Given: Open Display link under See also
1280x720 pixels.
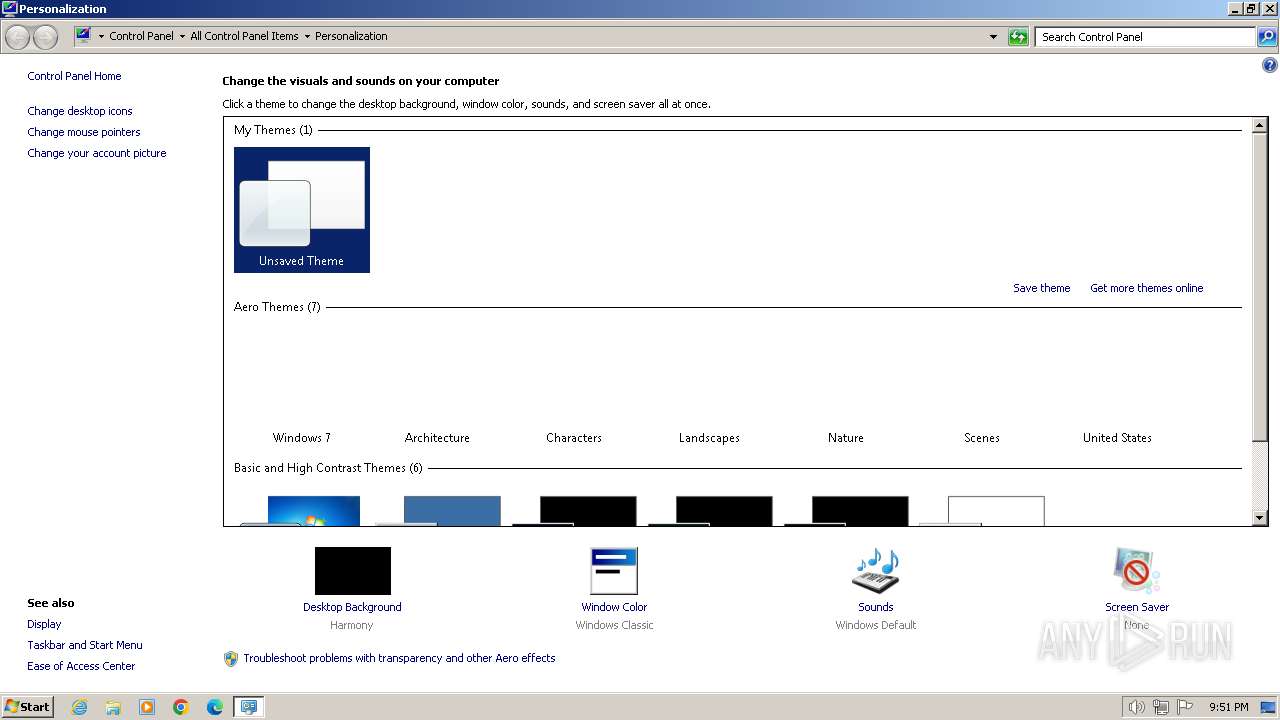Looking at the screenshot, I should 44,624.
